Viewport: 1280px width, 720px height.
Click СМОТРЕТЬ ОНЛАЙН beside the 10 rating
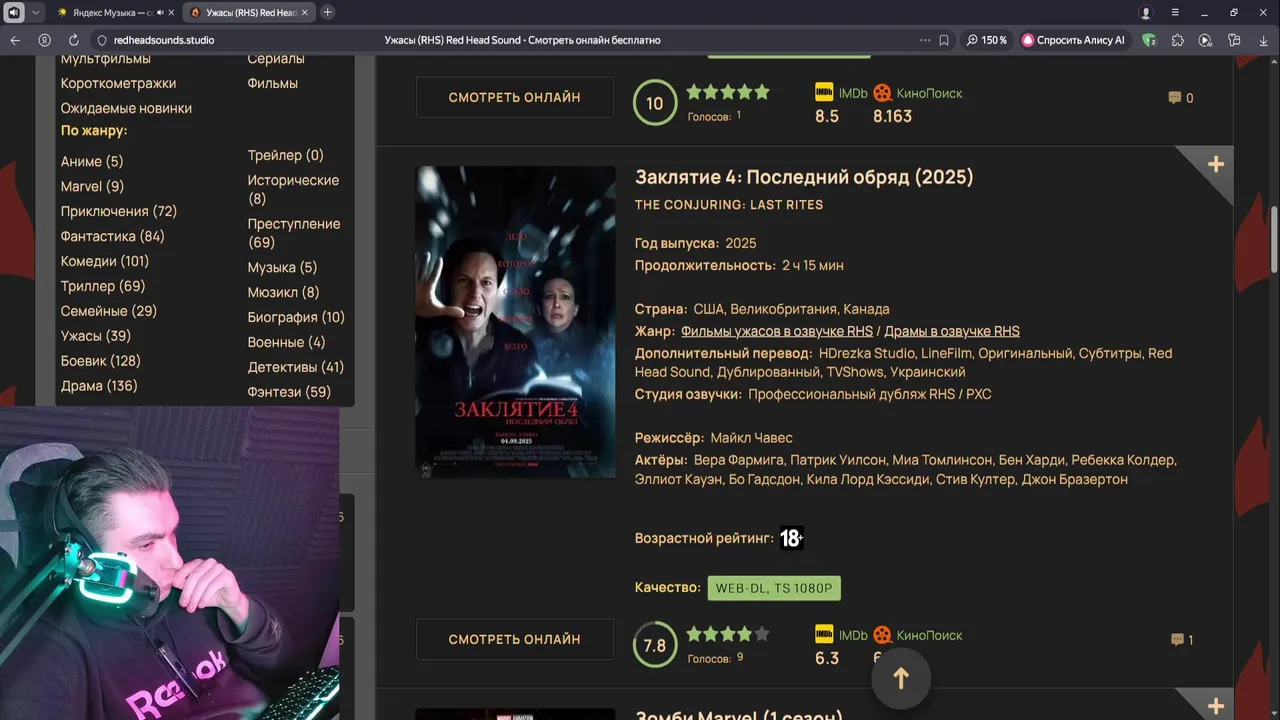click(x=515, y=97)
